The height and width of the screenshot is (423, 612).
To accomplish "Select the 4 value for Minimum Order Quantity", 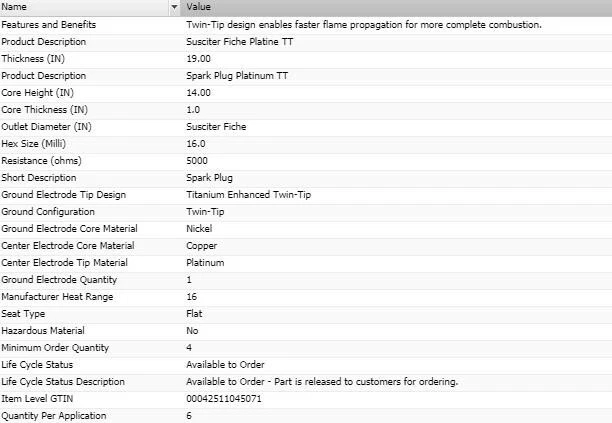I will 189,347.
